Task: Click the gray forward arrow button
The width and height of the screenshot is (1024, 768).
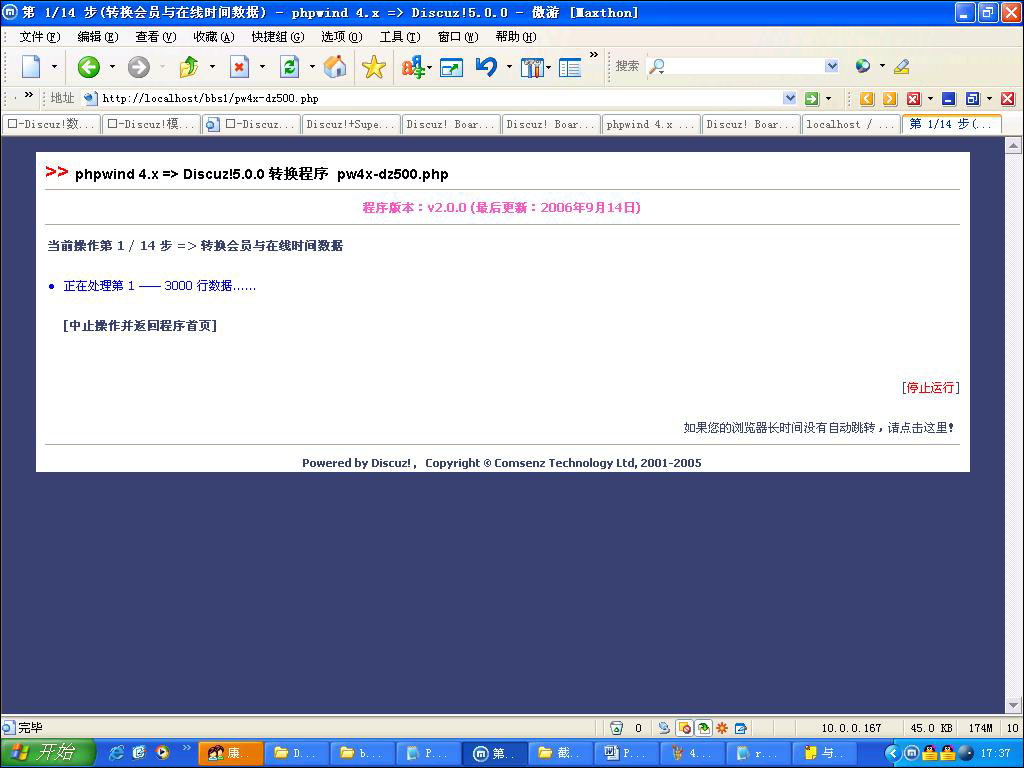Action: [x=138, y=66]
